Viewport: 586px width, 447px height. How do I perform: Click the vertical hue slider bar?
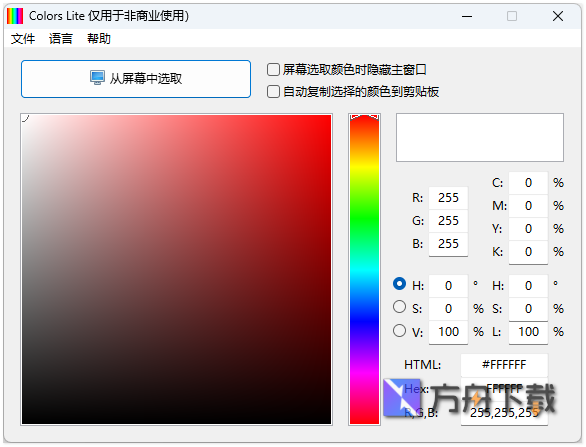pos(364,269)
